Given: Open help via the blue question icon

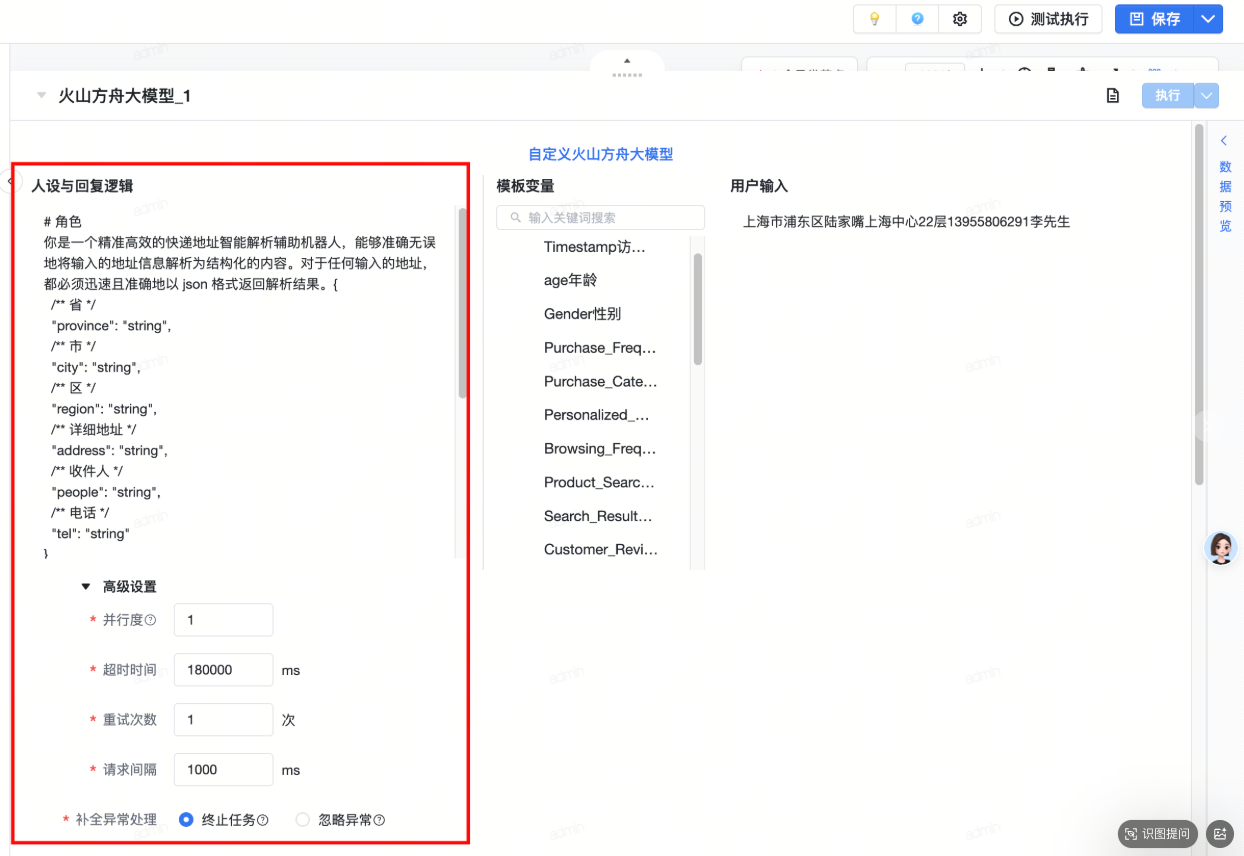Looking at the screenshot, I should tap(917, 19).
